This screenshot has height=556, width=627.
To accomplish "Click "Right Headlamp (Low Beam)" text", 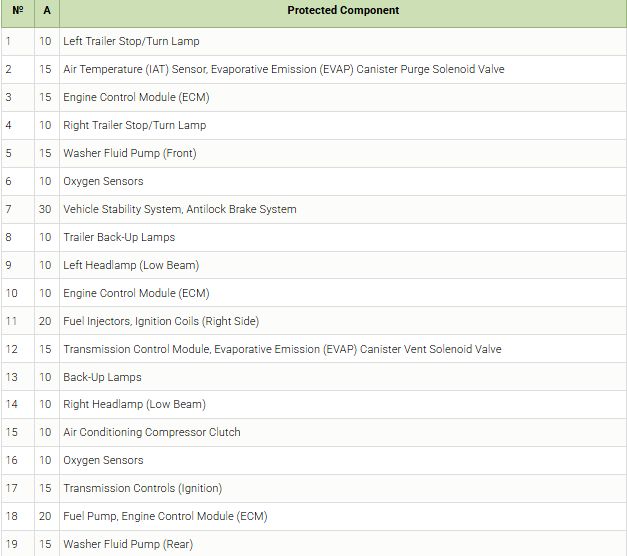I will [x=134, y=404].
